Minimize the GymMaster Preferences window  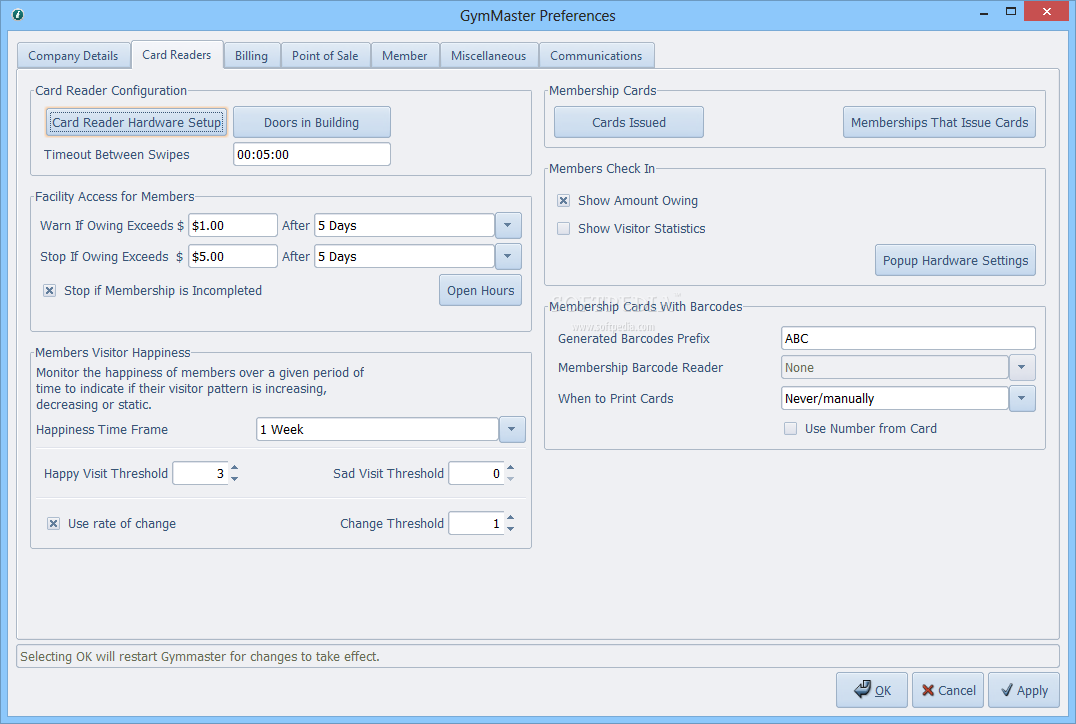tap(983, 12)
